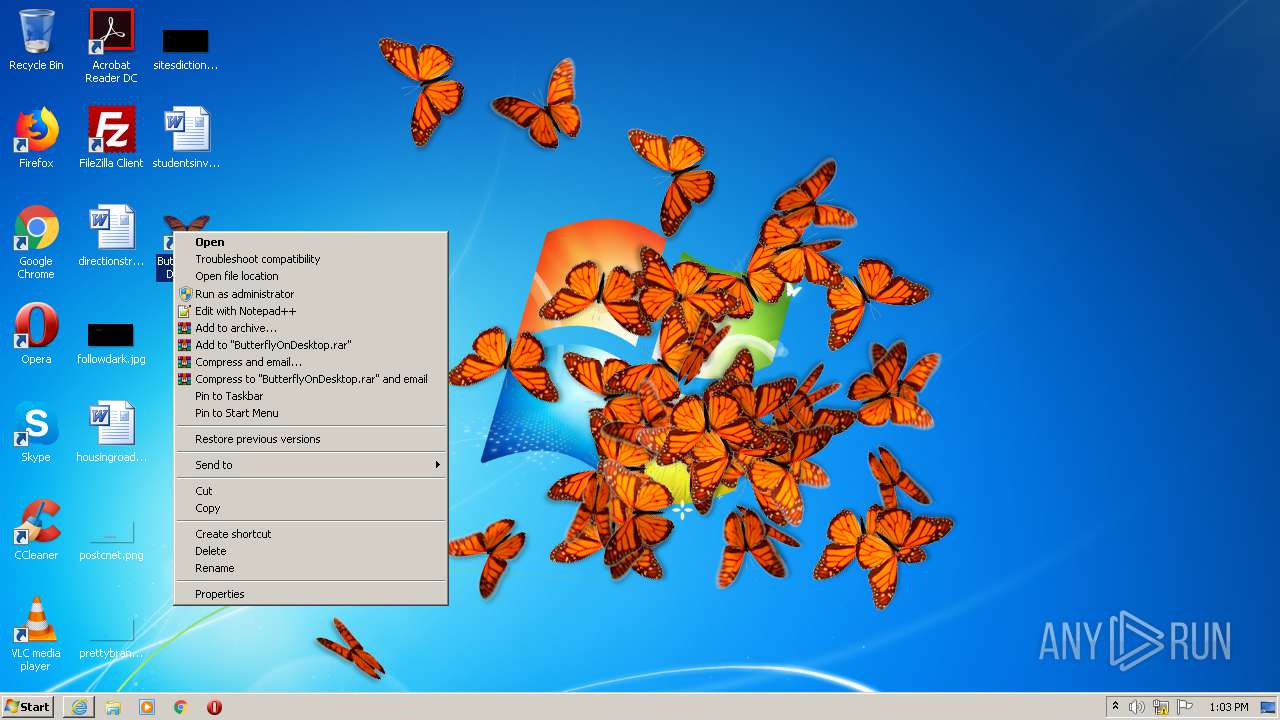Select the sitesdiction file icon
This screenshot has height=720, width=1280.
186,50
